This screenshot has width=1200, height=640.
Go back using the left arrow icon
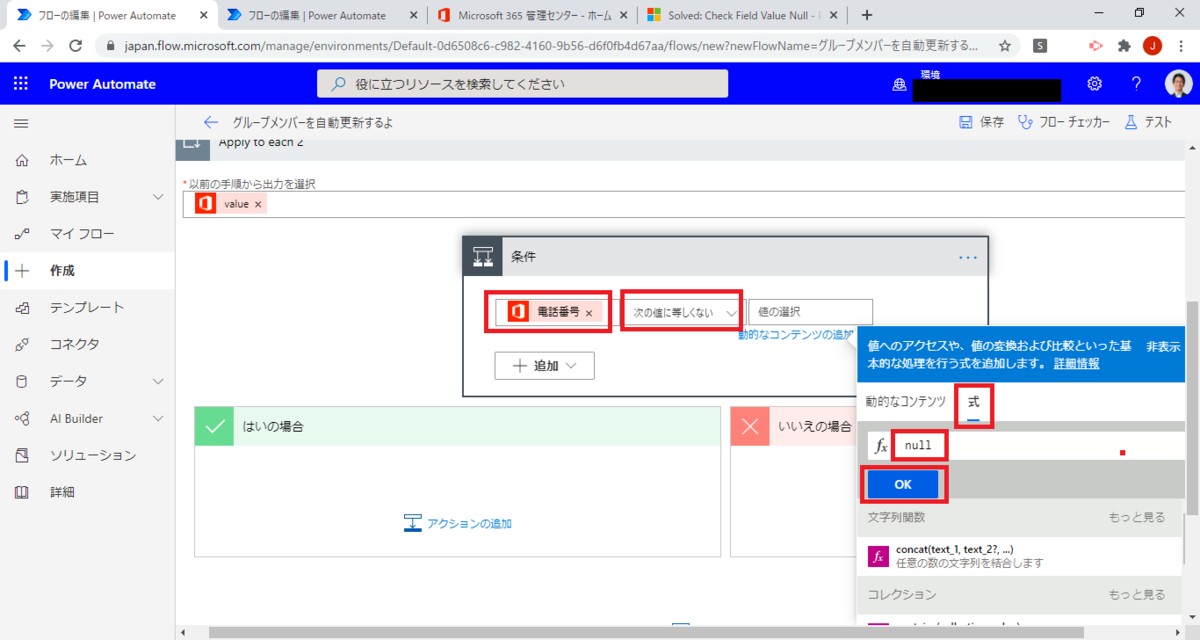click(x=210, y=122)
